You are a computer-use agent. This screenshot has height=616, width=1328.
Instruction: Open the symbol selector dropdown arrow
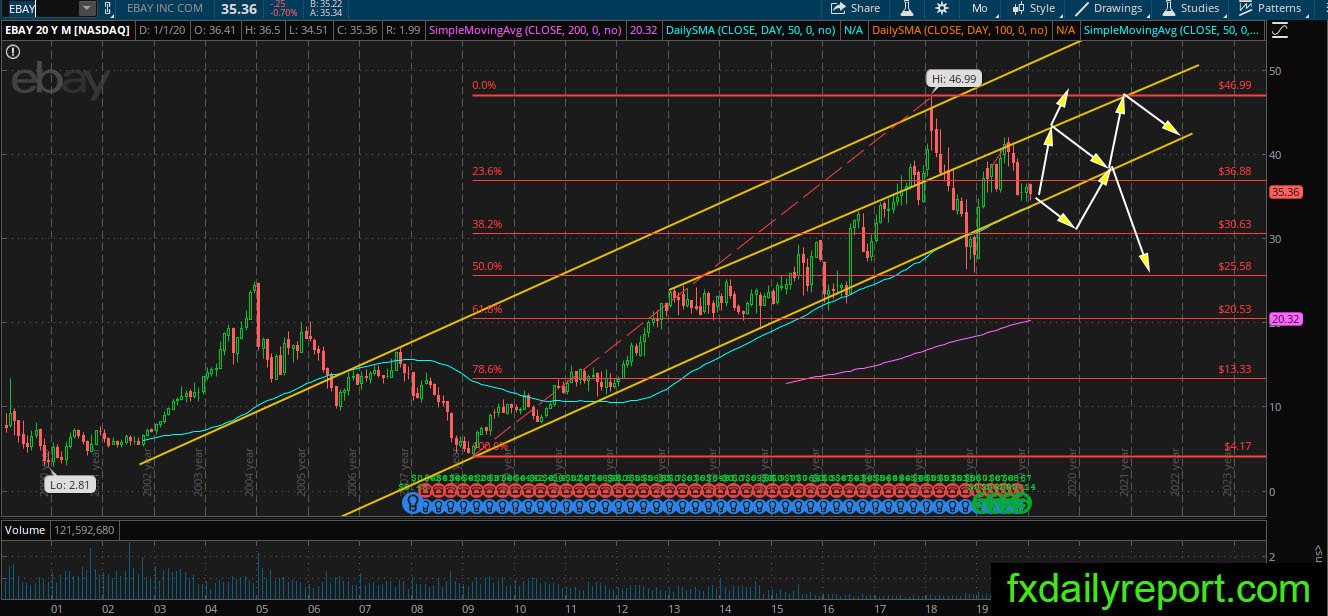[x=87, y=8]
